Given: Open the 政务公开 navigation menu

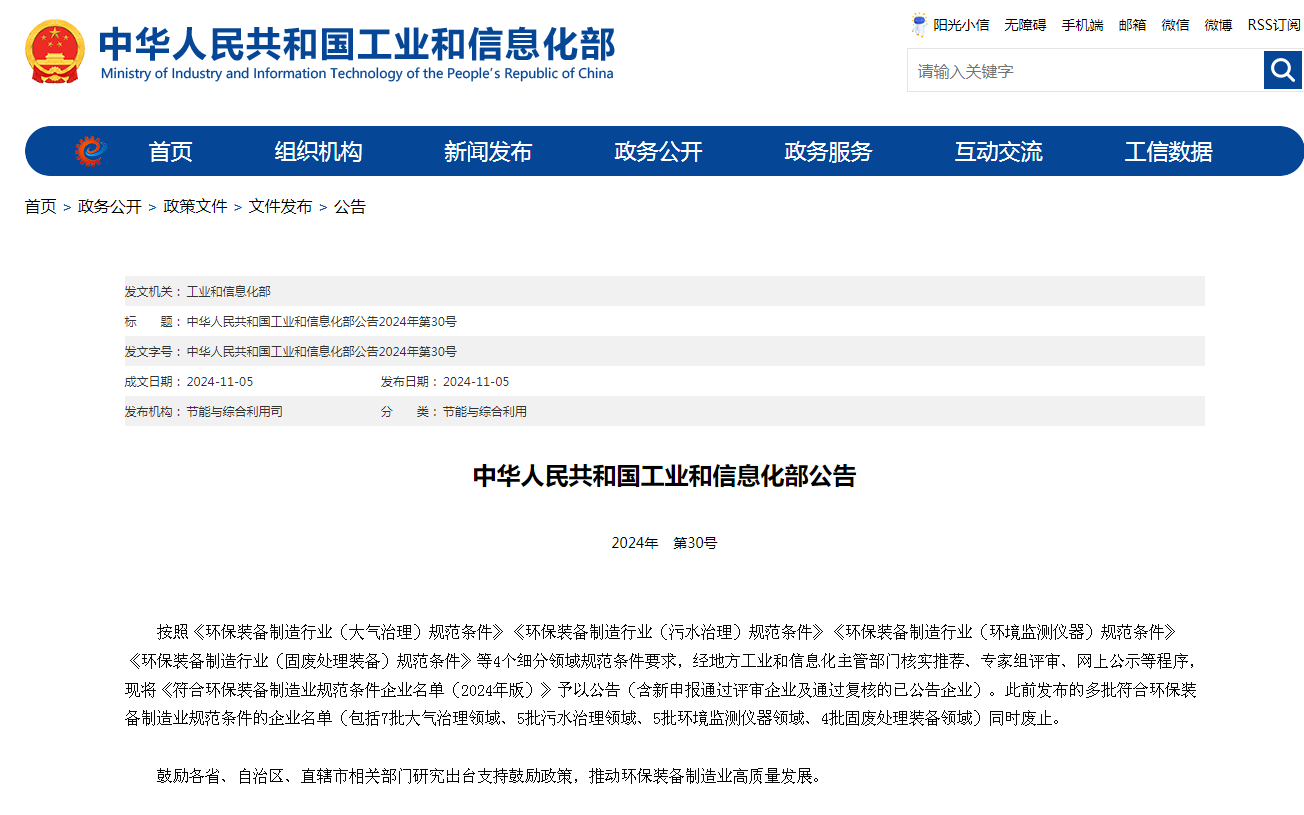Looking at the screenshot, I should pyautogui.click(x=658, y=151).
